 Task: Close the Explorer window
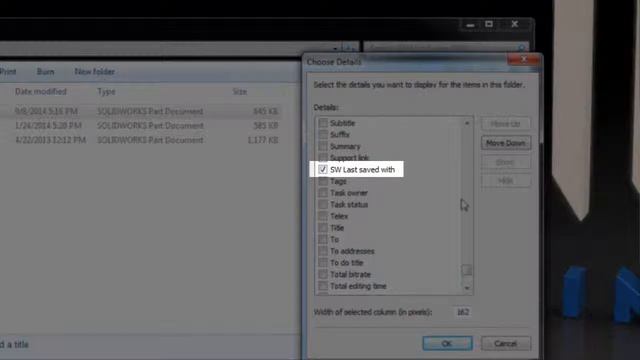point(515,24)
